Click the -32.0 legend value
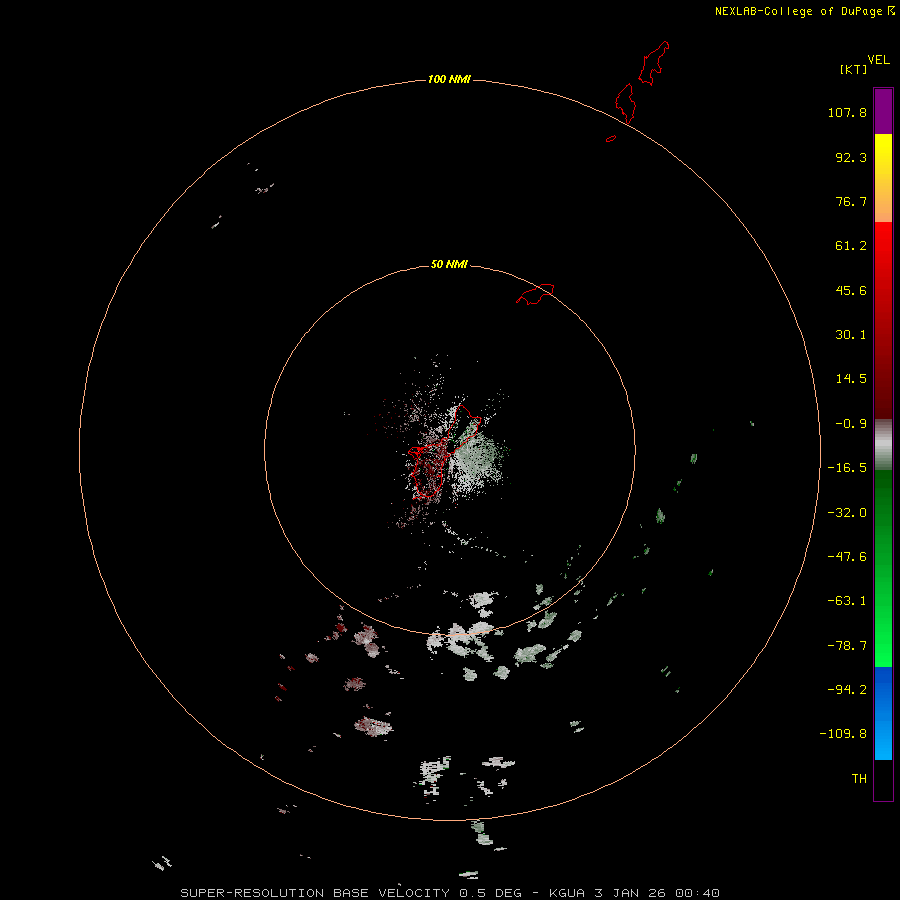900x900 pixels. 847,513
